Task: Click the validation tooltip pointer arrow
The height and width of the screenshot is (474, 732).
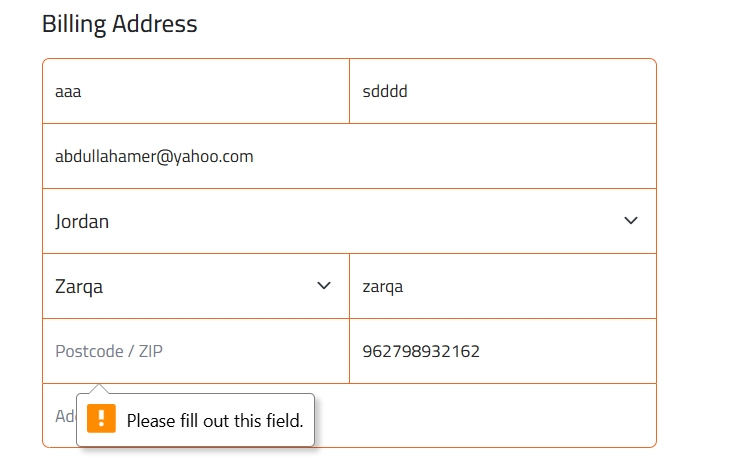Action: click(99, 389)
